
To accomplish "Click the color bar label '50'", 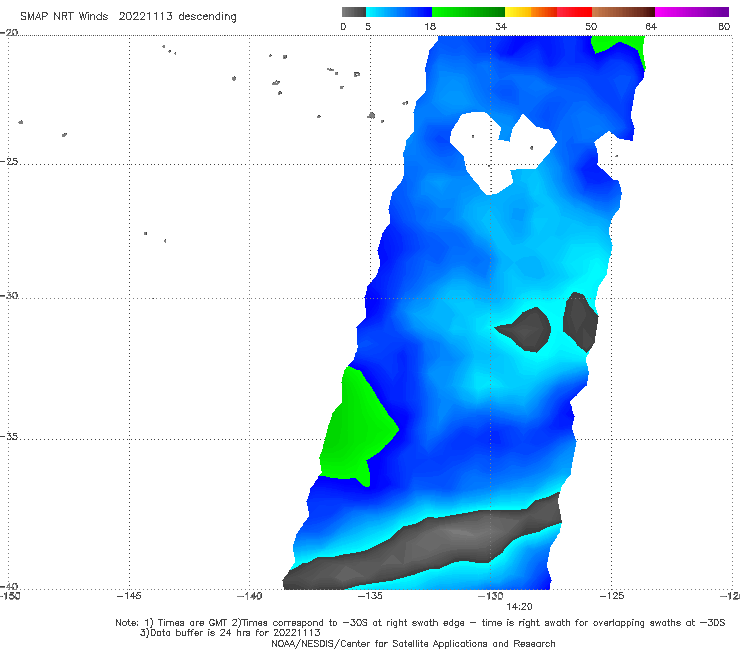I will click(591, 26).
